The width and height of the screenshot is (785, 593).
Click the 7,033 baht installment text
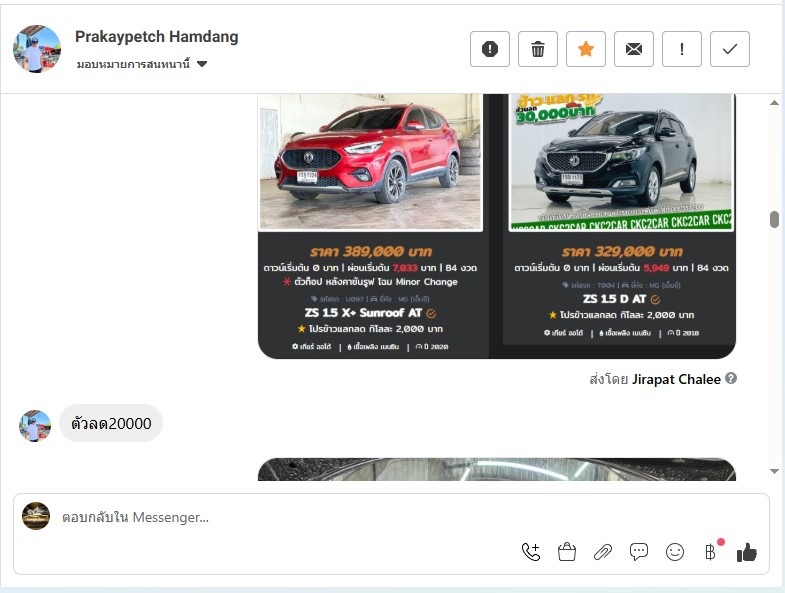(x=405, y=268)
